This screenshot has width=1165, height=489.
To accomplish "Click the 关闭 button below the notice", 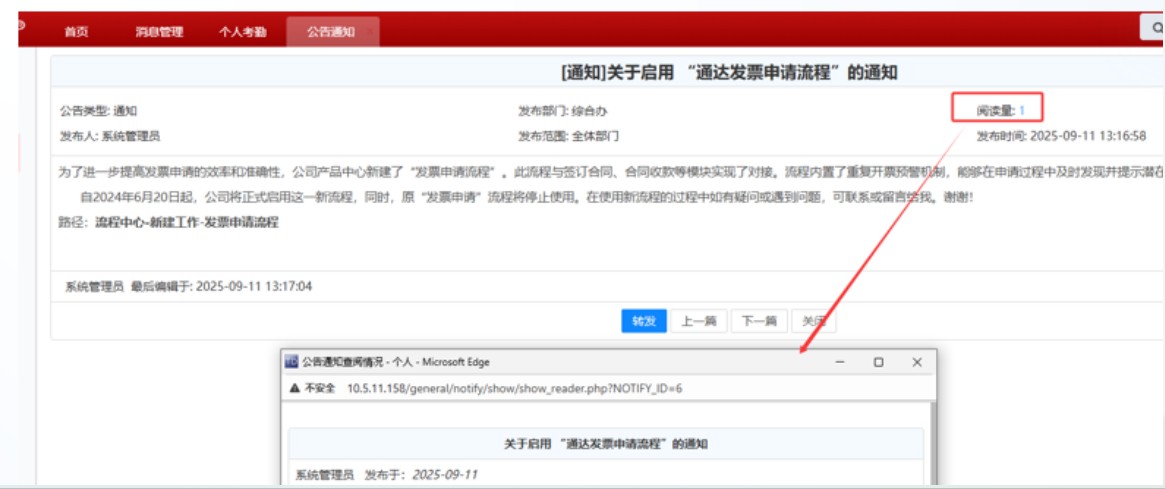I will 813,321.
